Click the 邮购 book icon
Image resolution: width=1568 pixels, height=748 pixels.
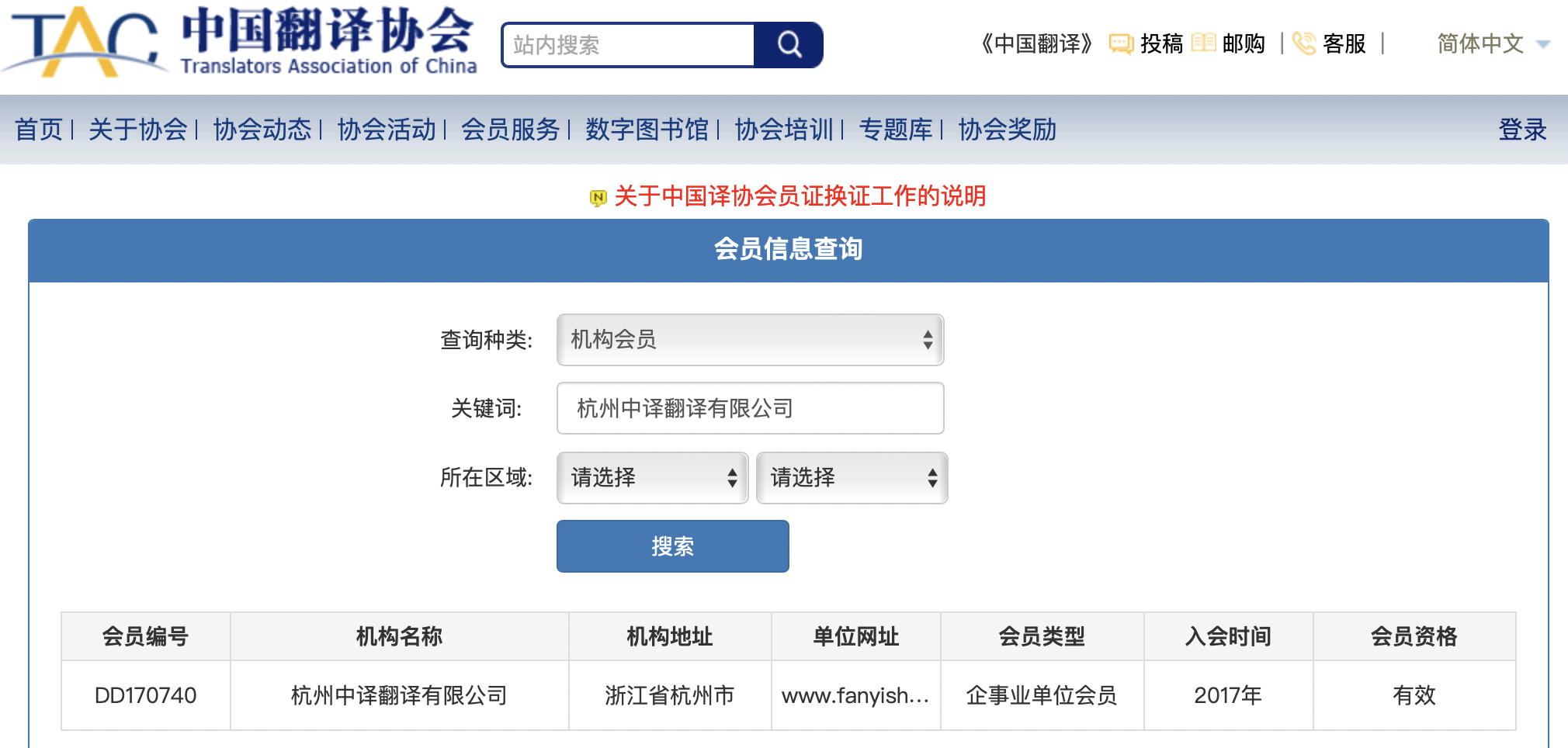pyautogui.click(x=1203, y=43)
